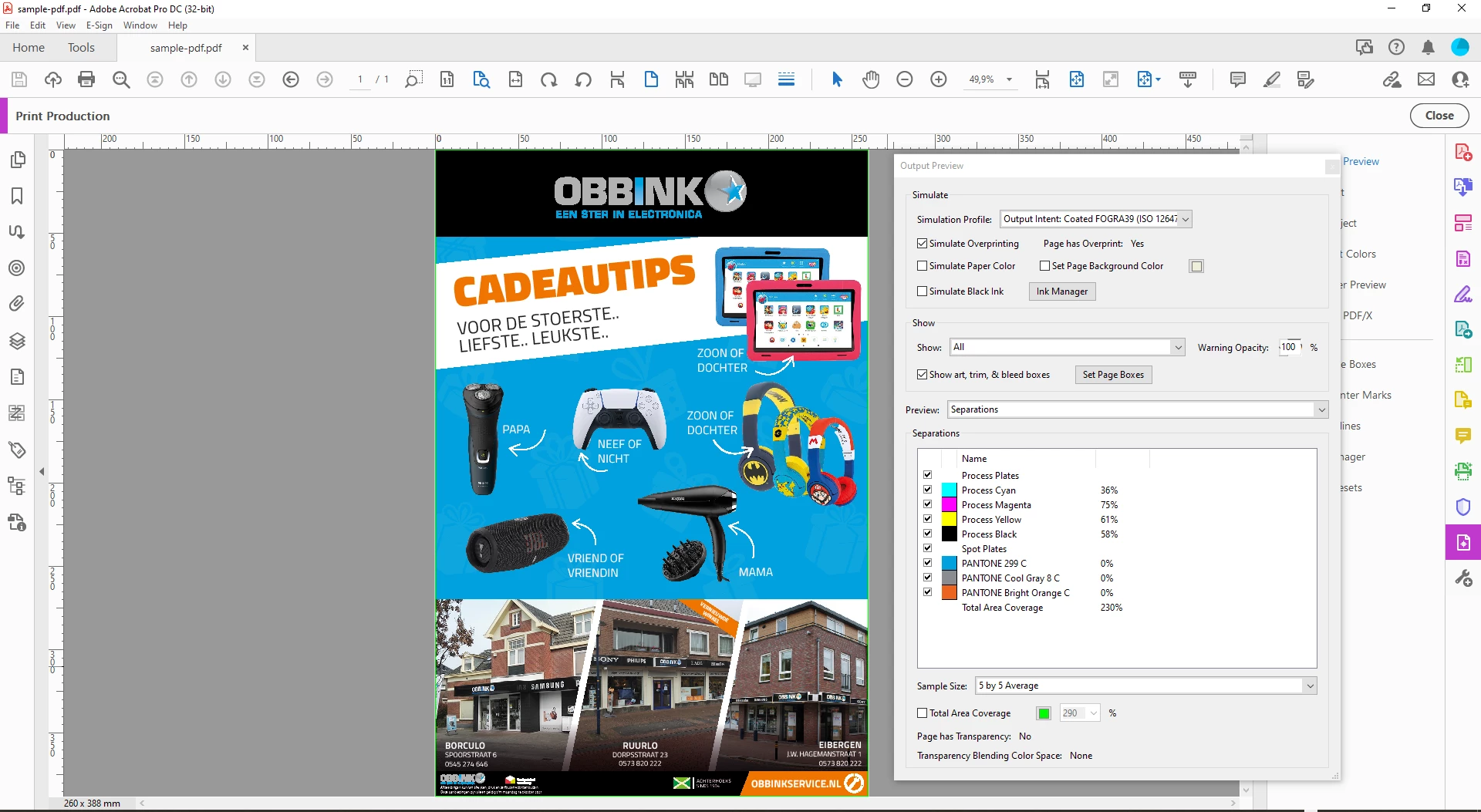The image size is (1481, 812).
Task: Click the Warning Opacity field
Action: [1290, 347]
